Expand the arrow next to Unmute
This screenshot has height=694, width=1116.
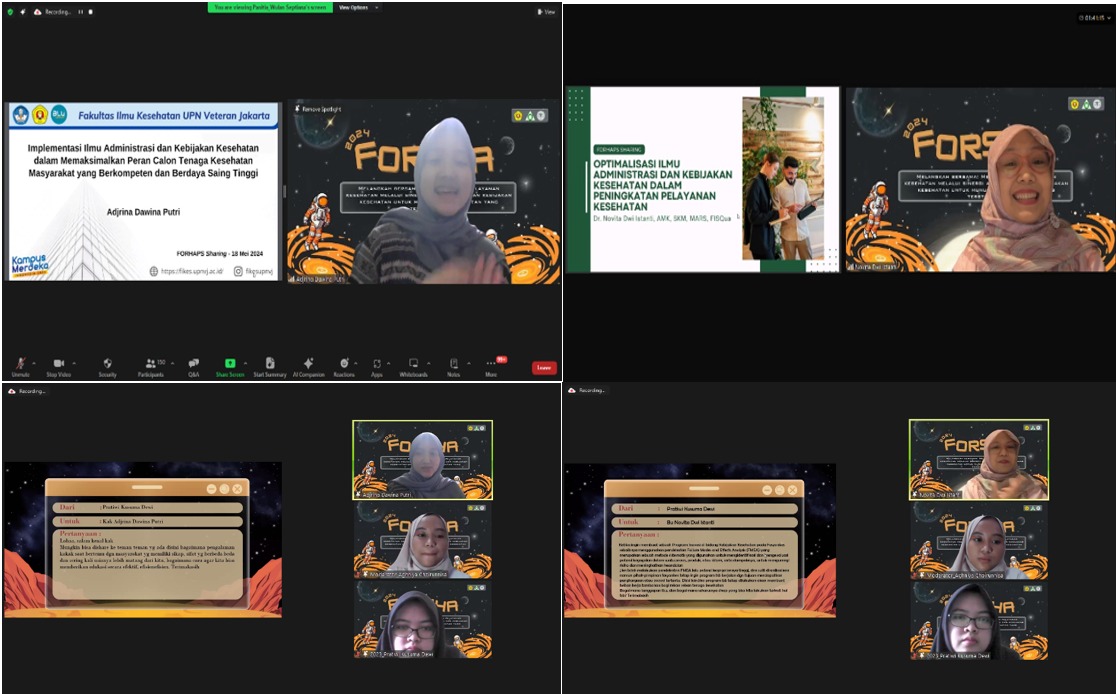coord(34,363)
